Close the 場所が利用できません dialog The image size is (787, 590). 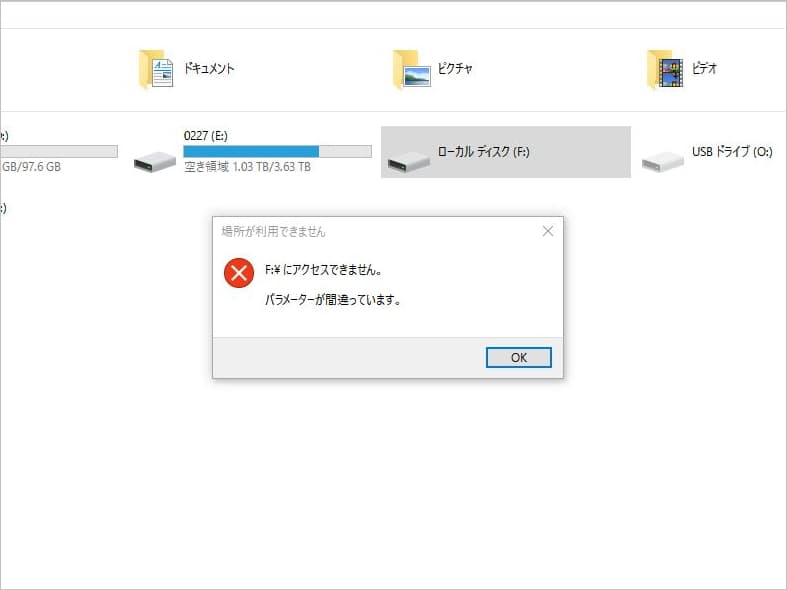[548, 231]
